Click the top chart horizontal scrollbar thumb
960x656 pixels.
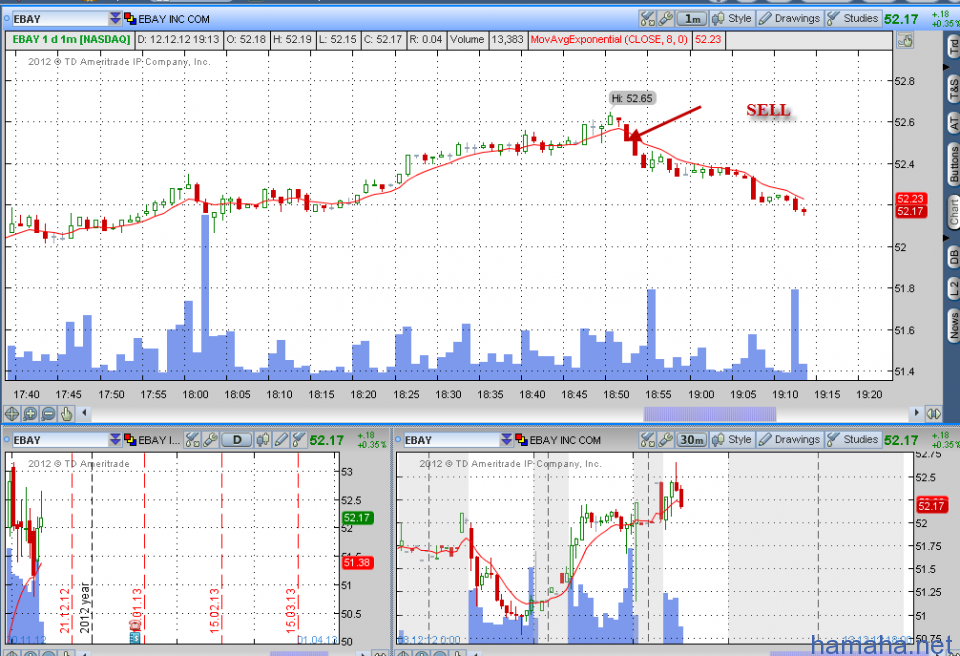tap(710, 414)
